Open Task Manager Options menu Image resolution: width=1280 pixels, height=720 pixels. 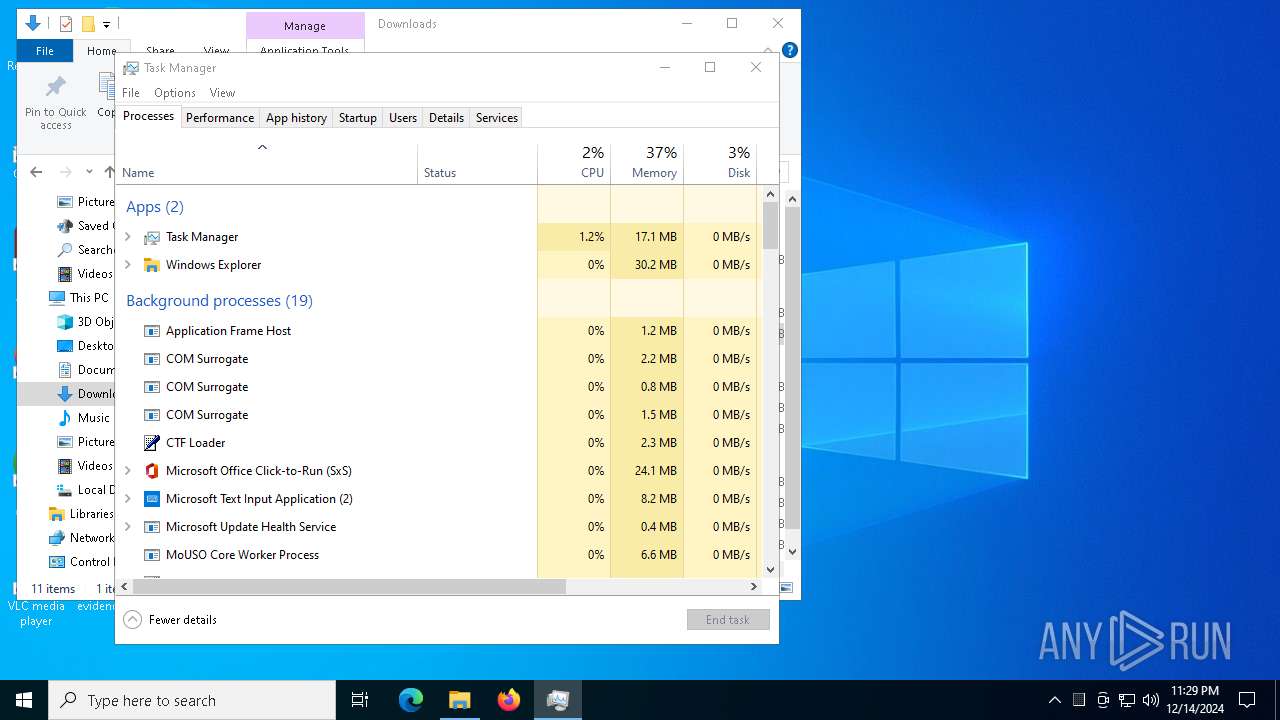coord(175,93)
